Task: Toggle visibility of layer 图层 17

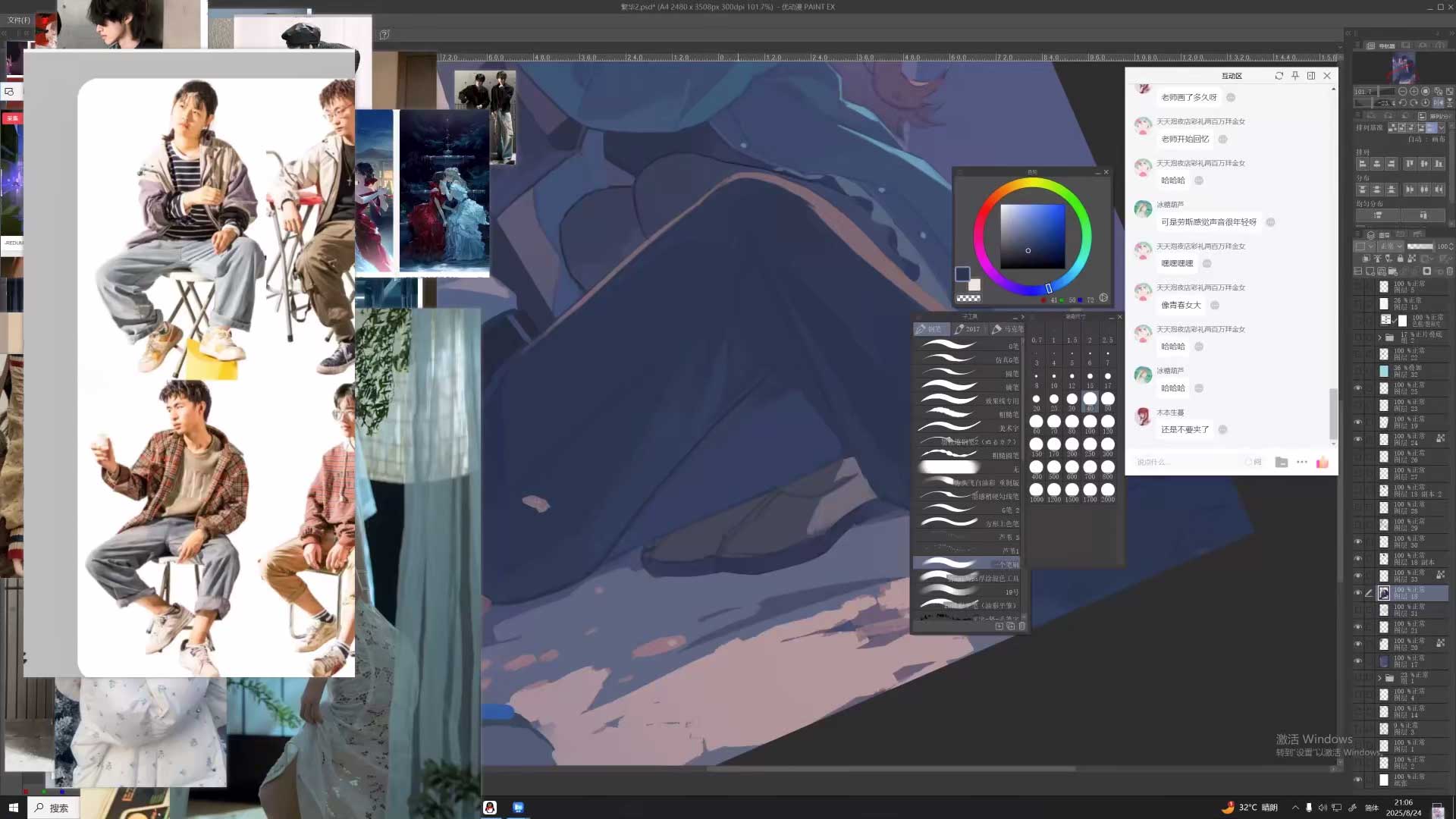Action: (1357, 661)
